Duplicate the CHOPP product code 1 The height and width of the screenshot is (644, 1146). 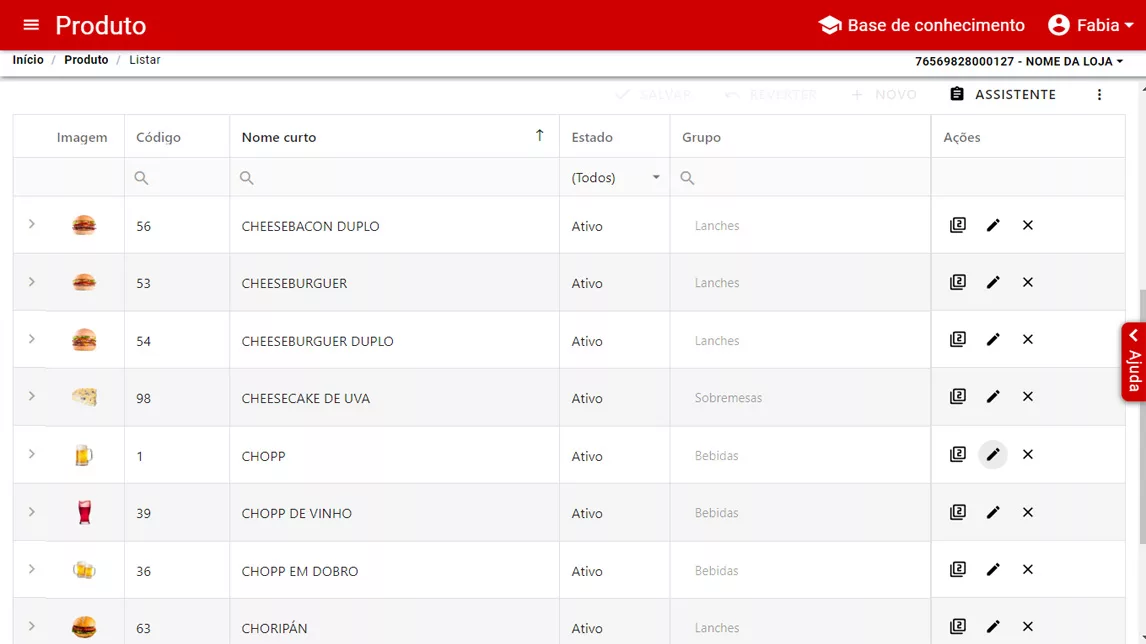click(x=957, y=454)
